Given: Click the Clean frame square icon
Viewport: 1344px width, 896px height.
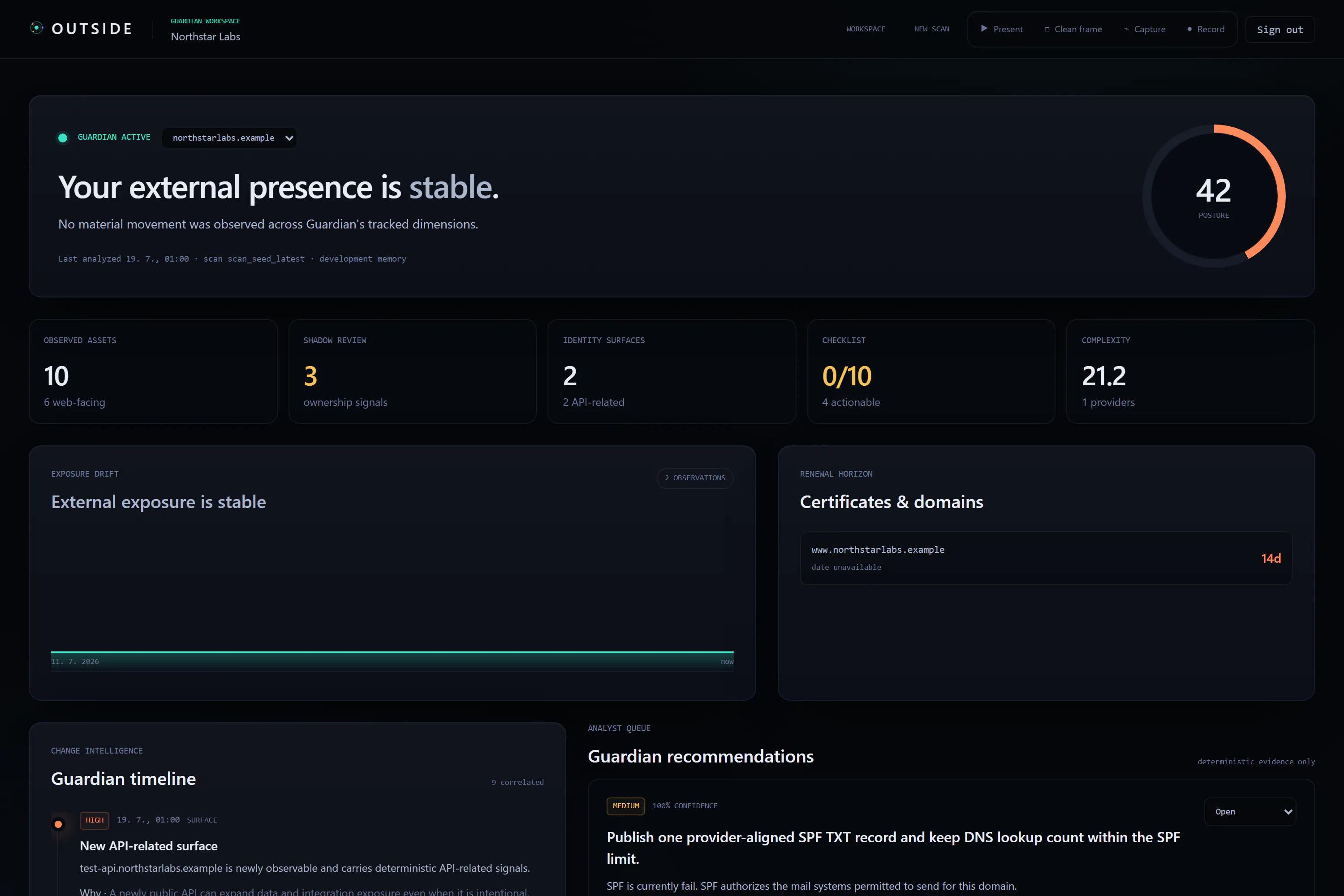Looking at the screenshot, I should [x=1047, y=29].
